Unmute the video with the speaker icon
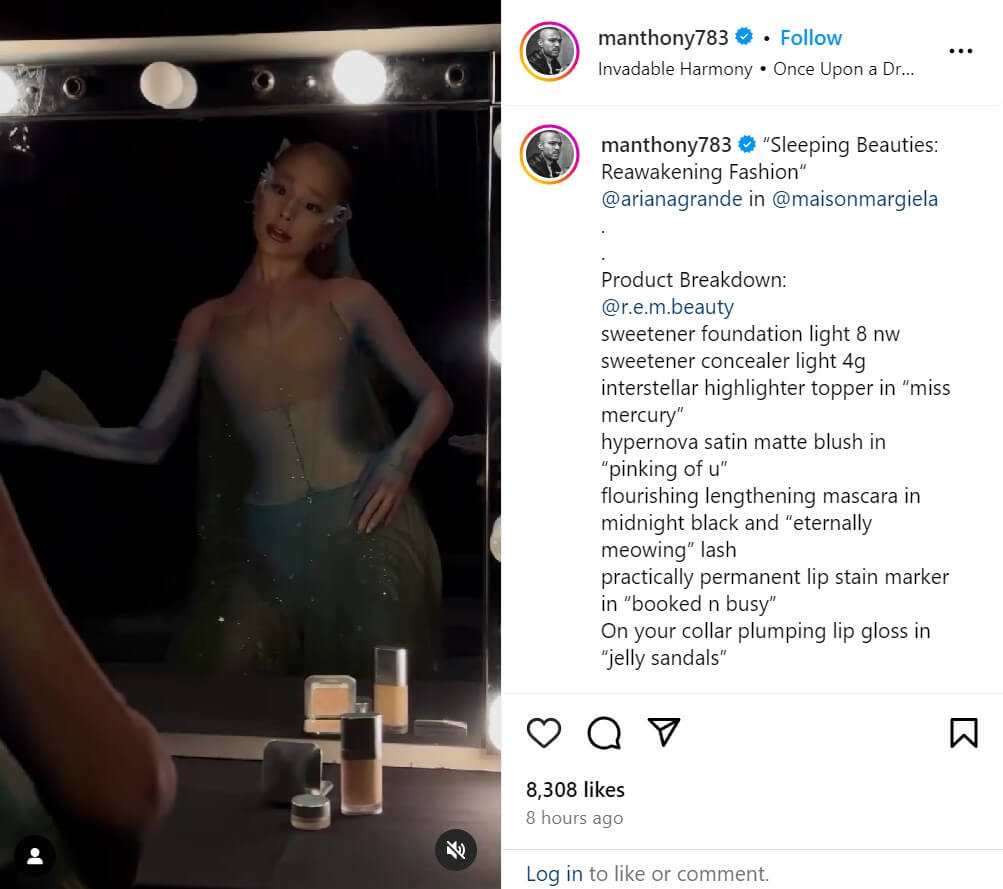 [x=455, y=850]
